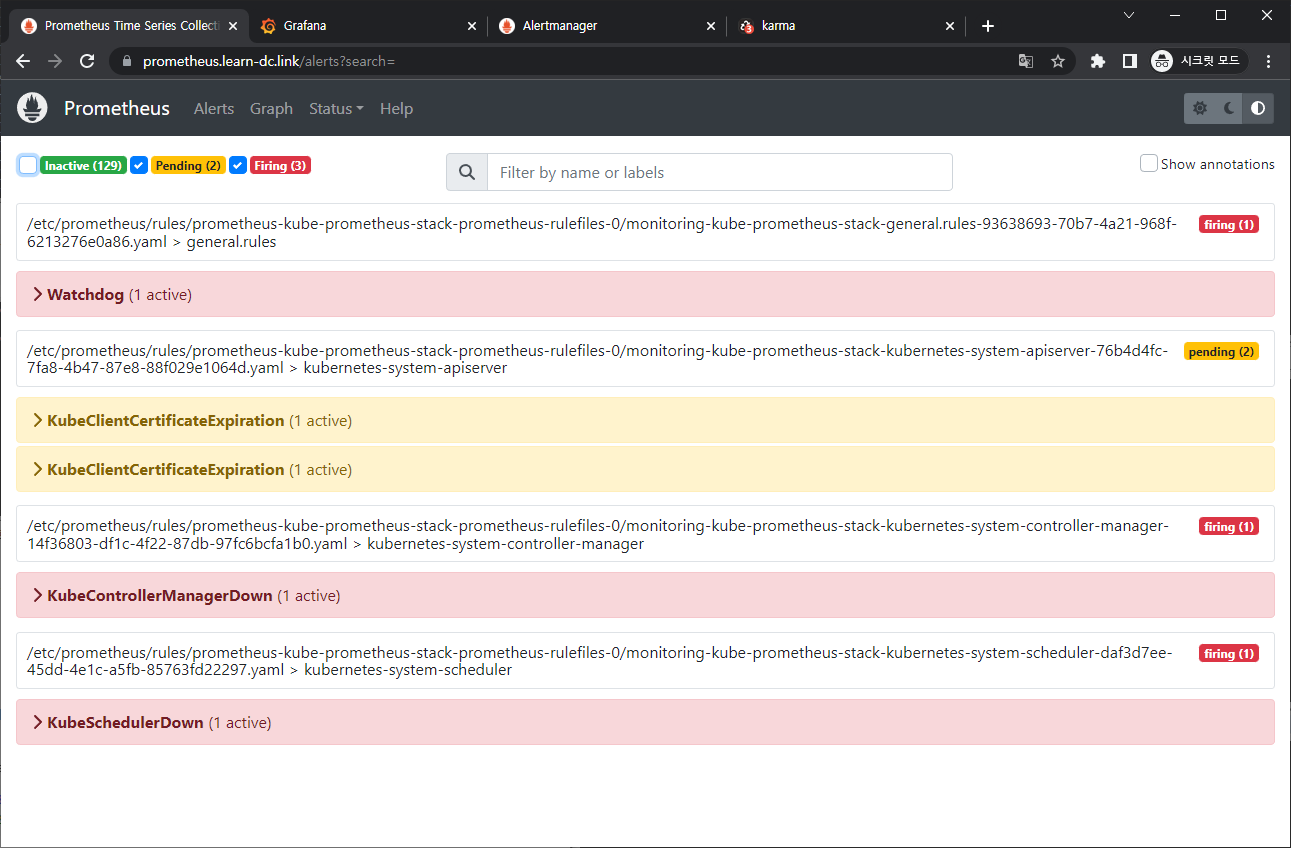Go to the Graph page
Screen dimensions: 1291x848
pyautogui.click(x=271, y=108)
